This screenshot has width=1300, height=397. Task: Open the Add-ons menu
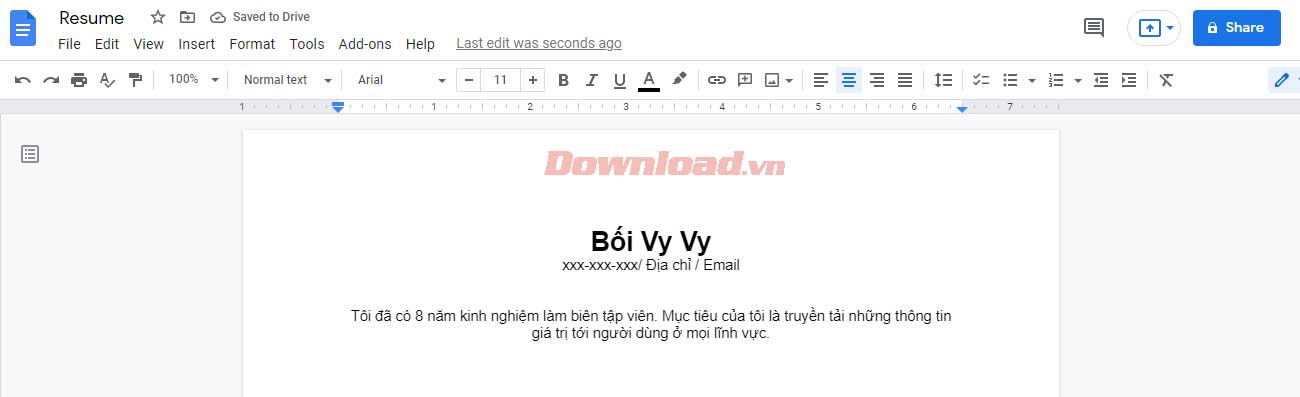[365, 44]
